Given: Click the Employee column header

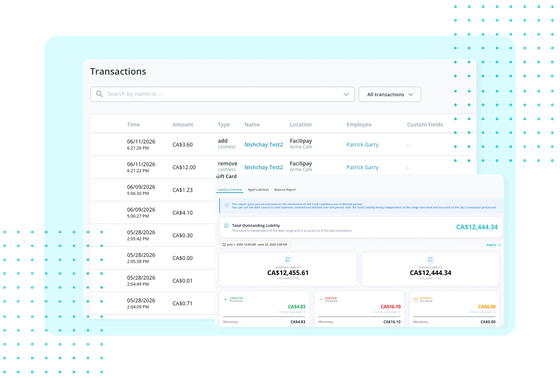Looking at the screenshot, I should tap(359, 125).
